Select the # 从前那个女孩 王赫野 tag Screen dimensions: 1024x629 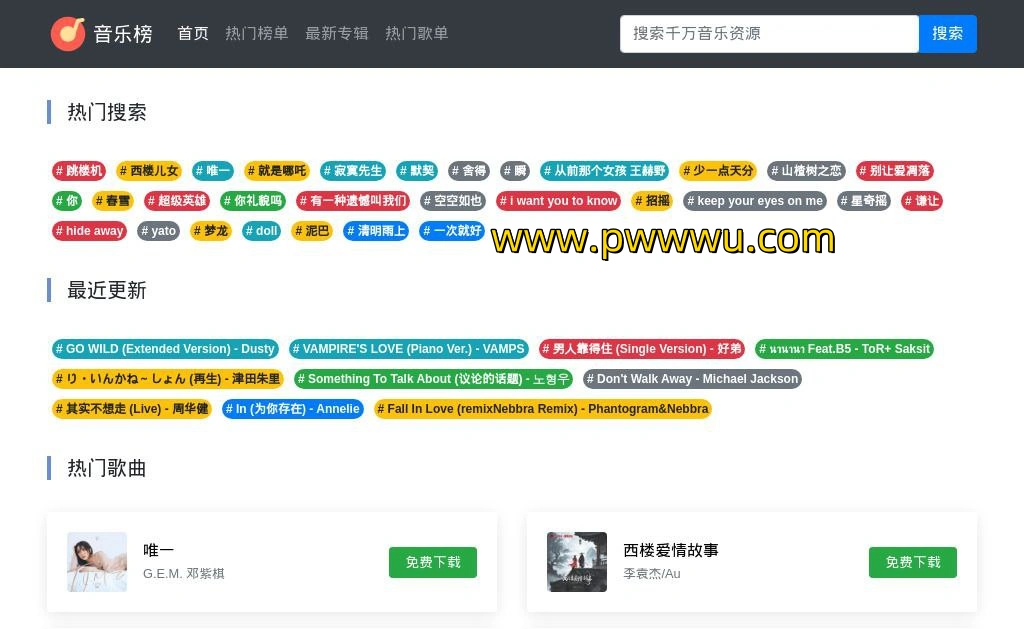click(604, 170)
